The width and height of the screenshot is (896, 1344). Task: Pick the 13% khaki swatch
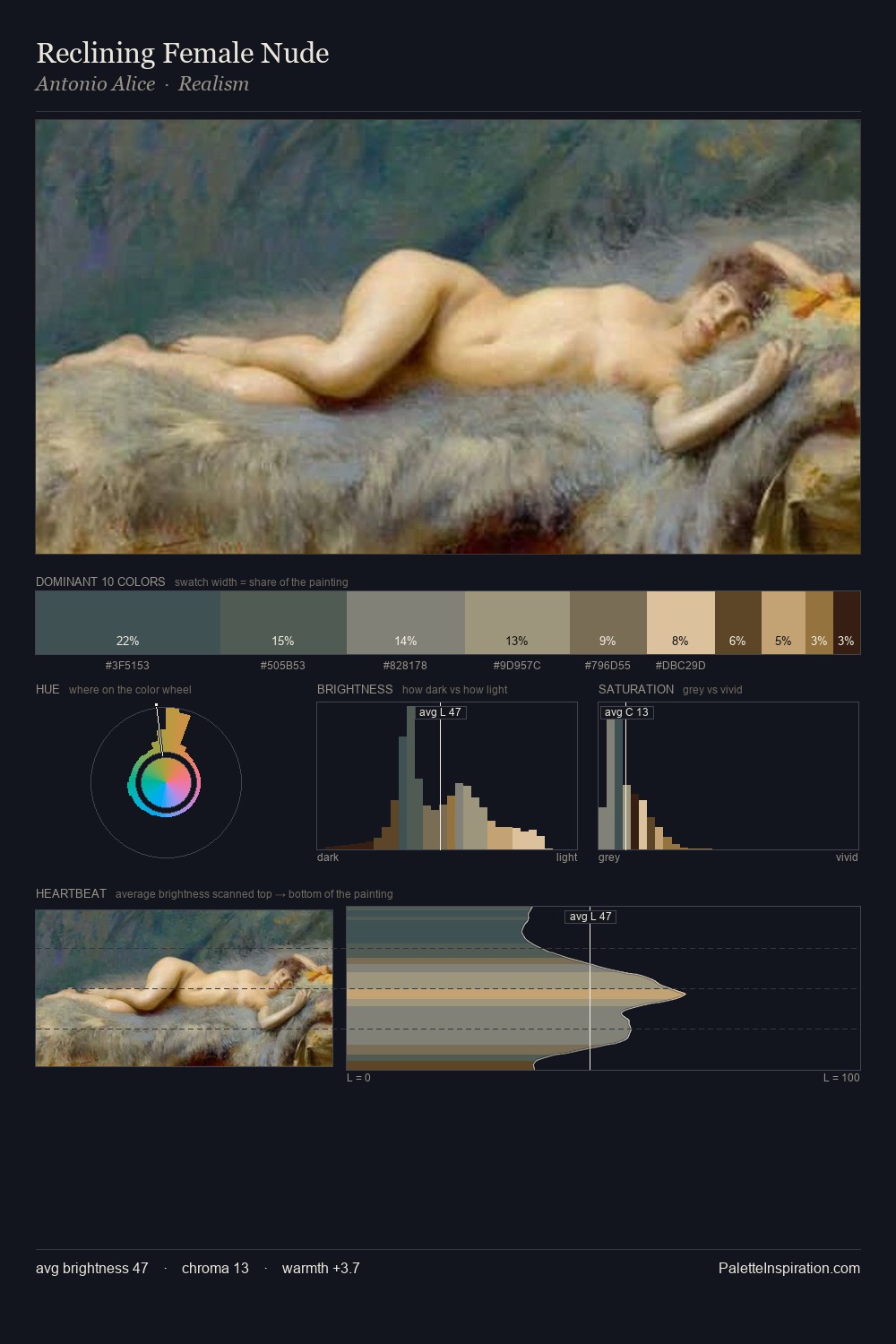517,623
